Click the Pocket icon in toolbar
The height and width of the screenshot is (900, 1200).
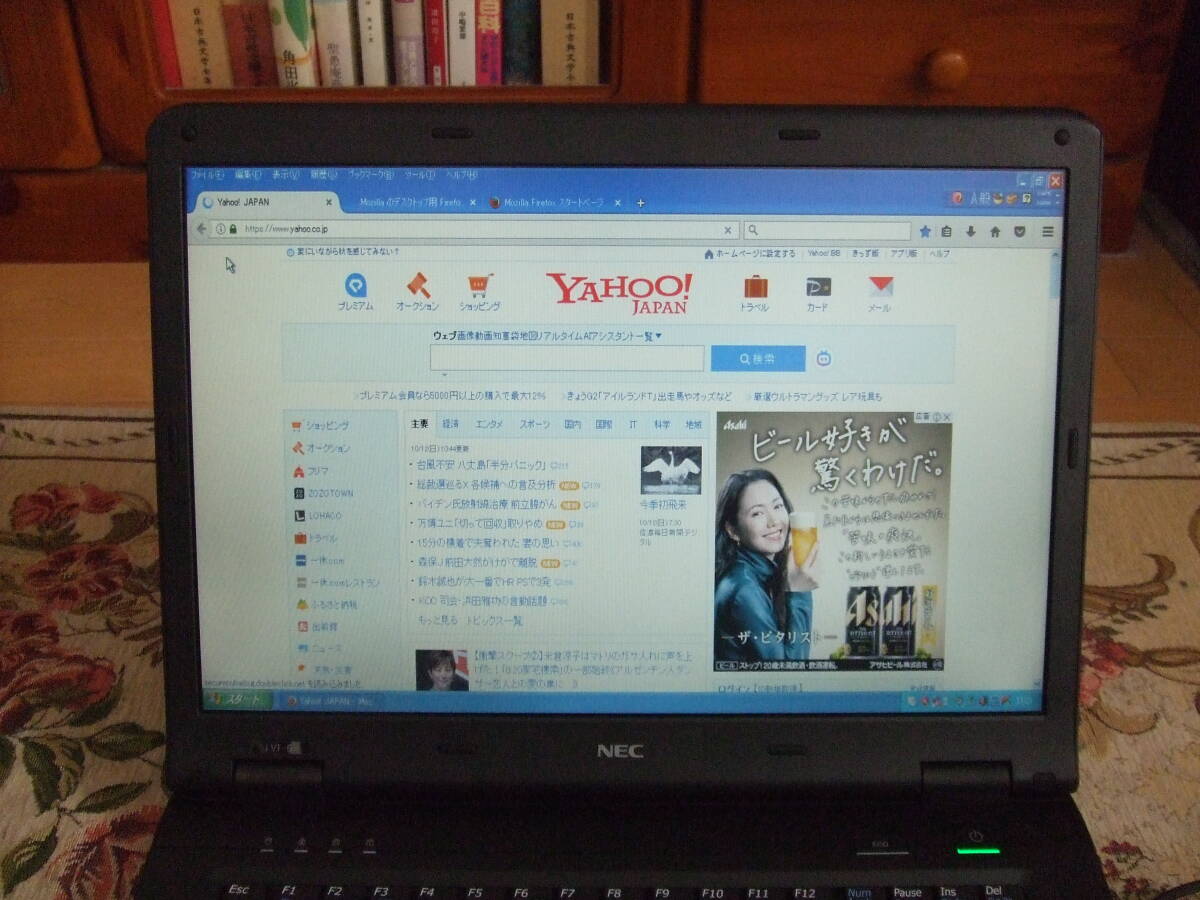tap(1019, 231)
